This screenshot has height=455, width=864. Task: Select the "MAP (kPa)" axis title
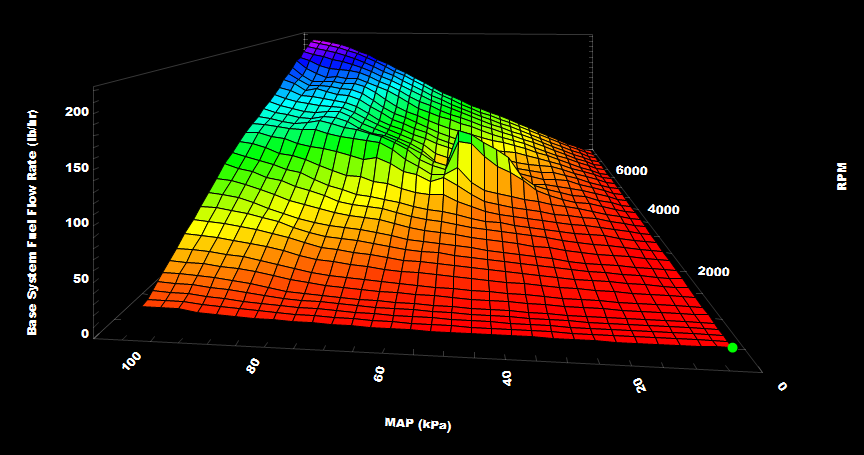(x=418, y=423)
